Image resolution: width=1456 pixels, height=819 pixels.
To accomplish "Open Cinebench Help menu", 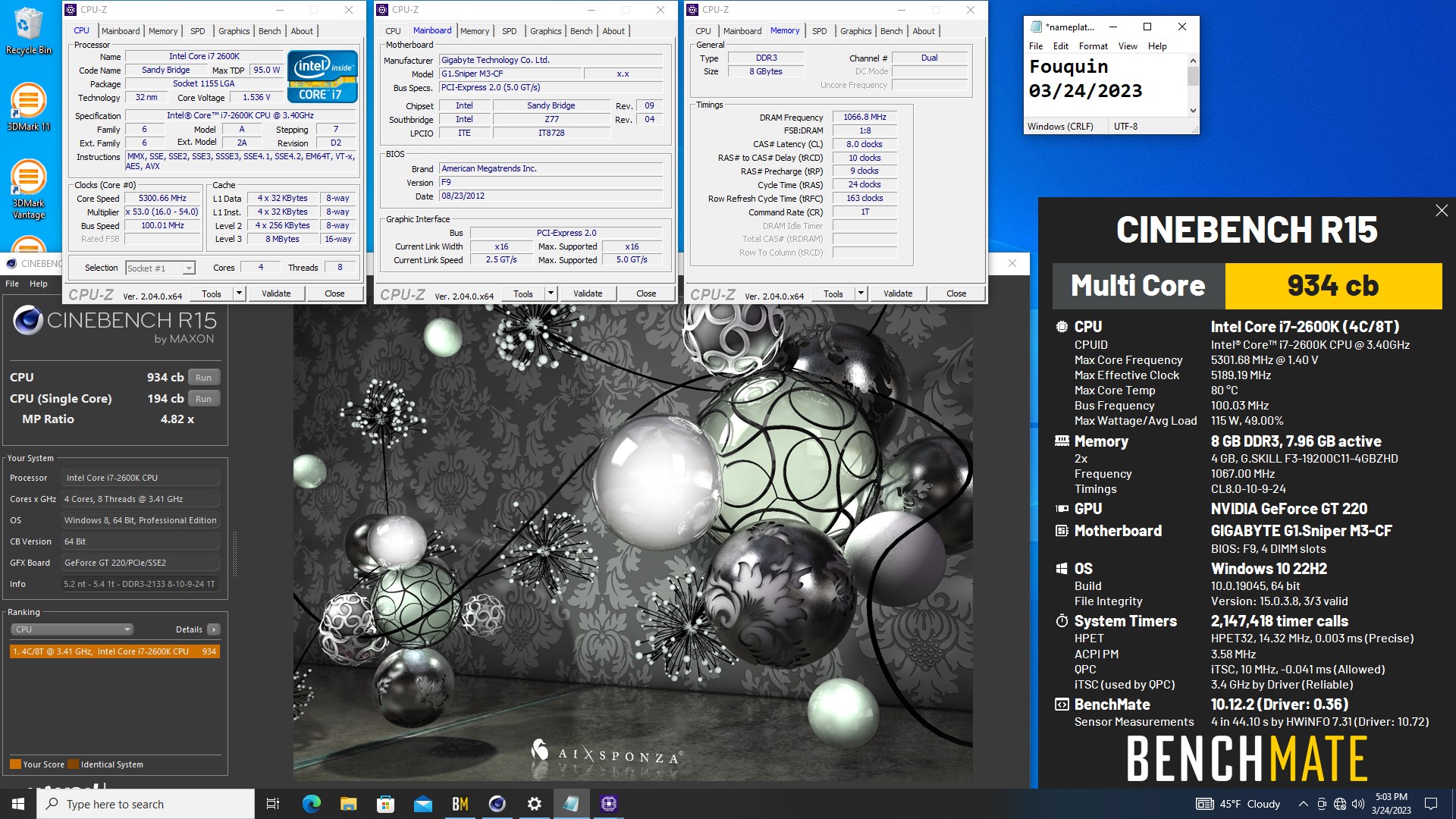I will [38, 284].
